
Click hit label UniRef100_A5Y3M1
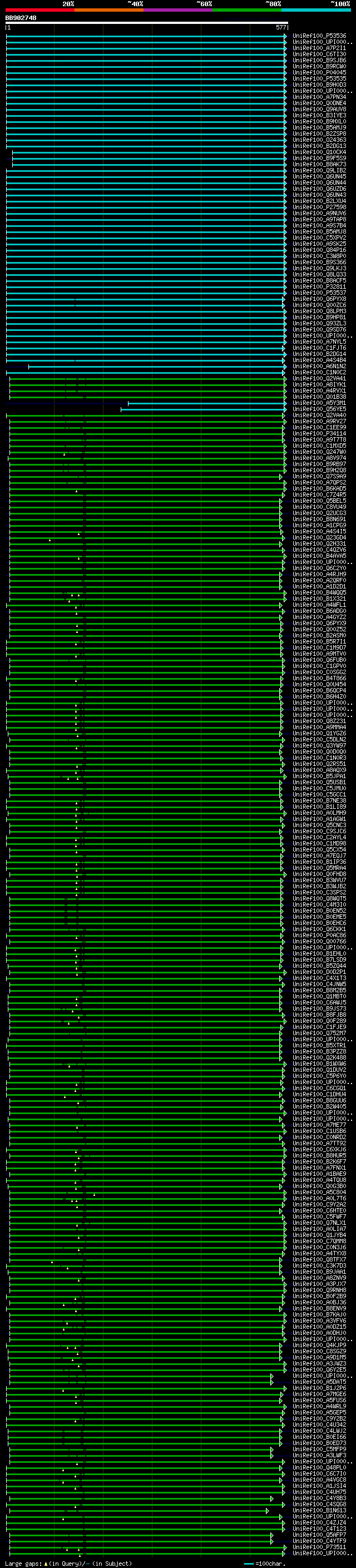click(319, 403)
